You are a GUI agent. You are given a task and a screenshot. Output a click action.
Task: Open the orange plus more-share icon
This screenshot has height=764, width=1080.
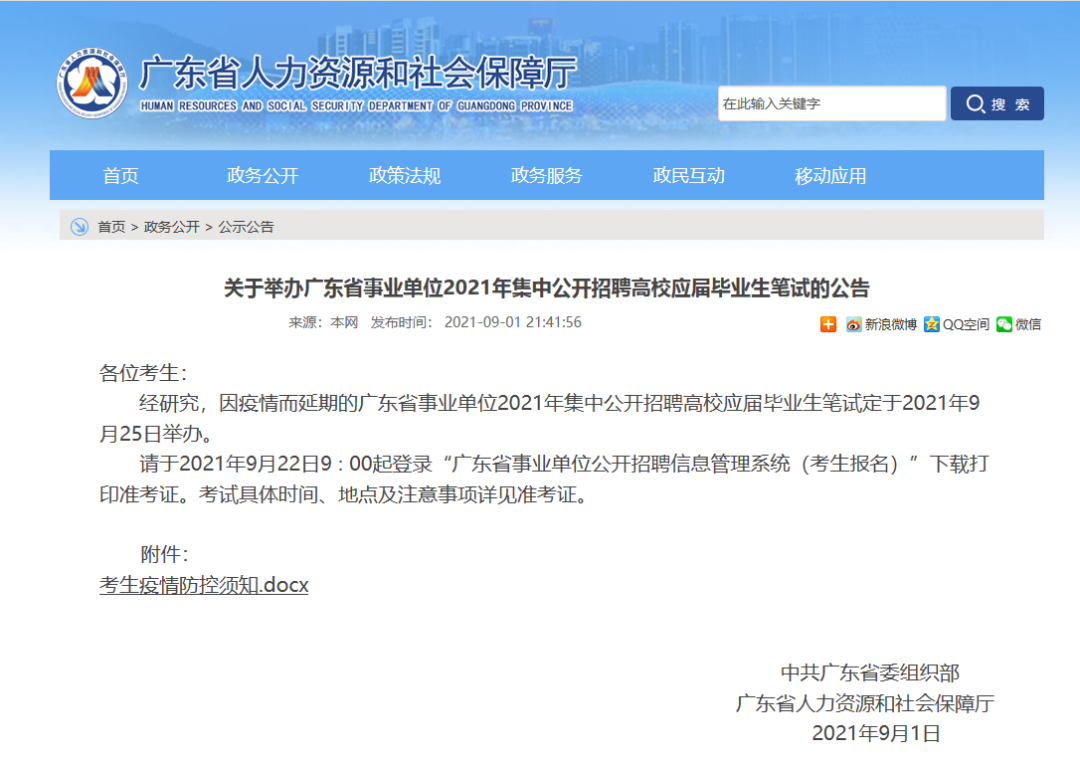pos(828,324)
